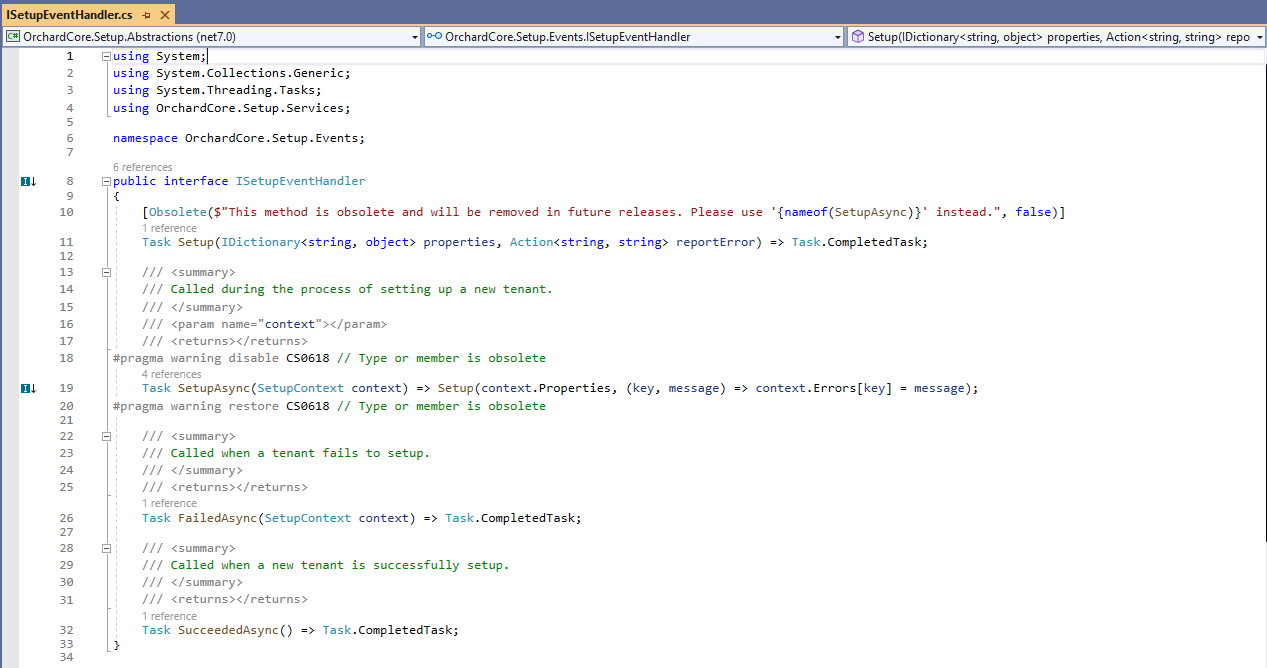Click 'Called when a tenant fails to setup' comment
The image size is (1267, 668).
(x=300, y=453)
